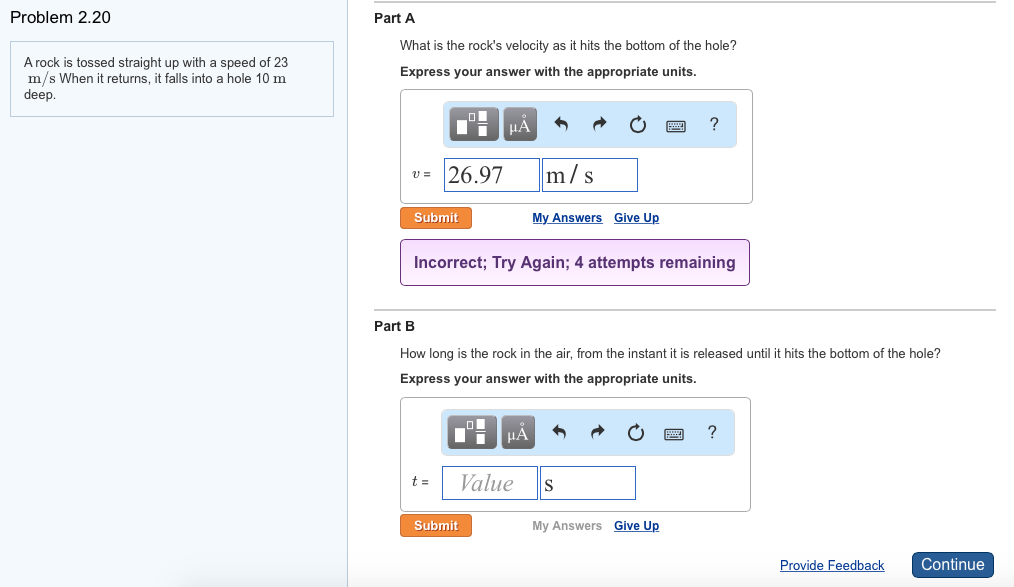Open the keyboard shortcuts icon in Part B
This screenshot has width=1014, height=587.
[674, 434]
